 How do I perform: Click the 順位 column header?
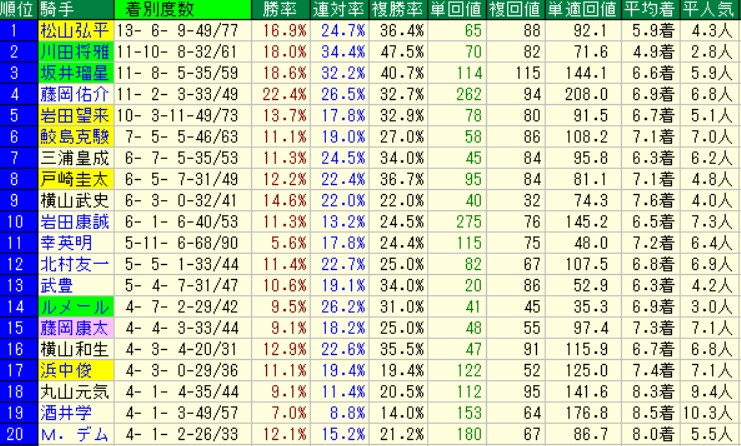(18, 9)
